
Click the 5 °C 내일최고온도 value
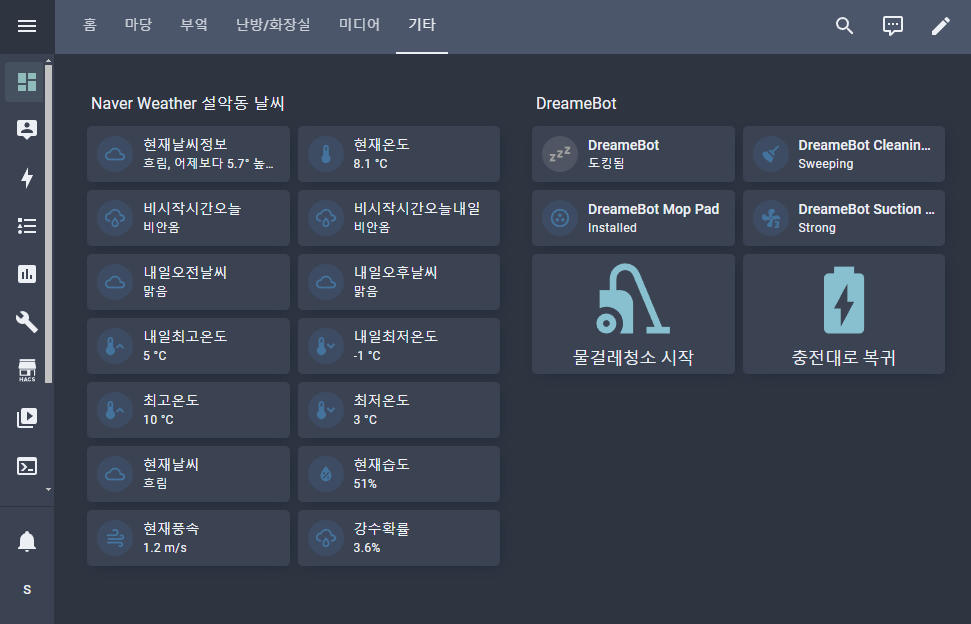pyautogui.click(x=155, y=355)
